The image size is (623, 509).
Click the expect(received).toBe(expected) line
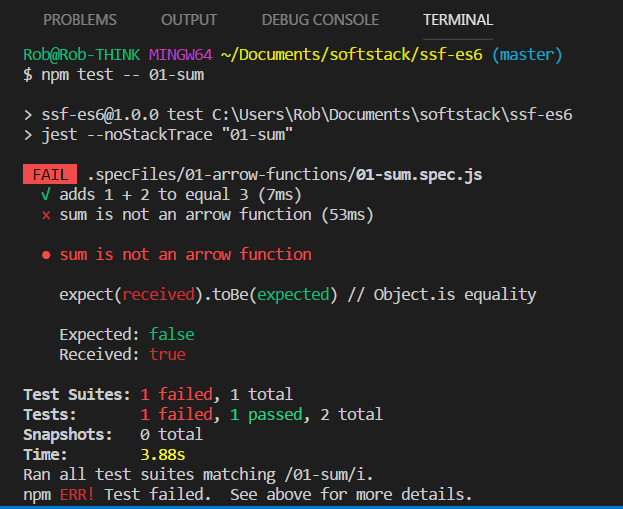tap(298, 294)
